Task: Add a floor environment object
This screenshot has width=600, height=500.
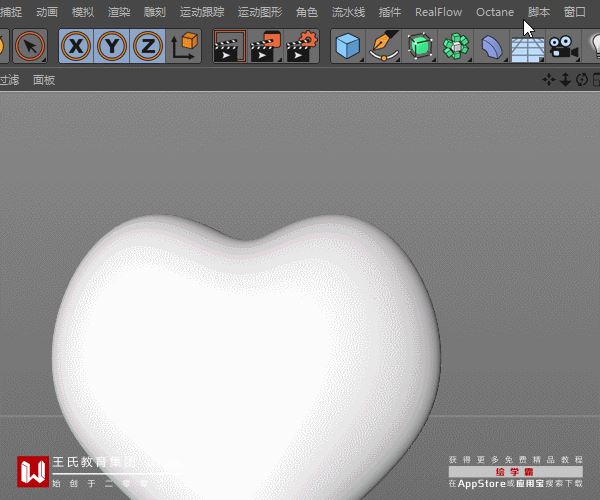Action: 528,46
